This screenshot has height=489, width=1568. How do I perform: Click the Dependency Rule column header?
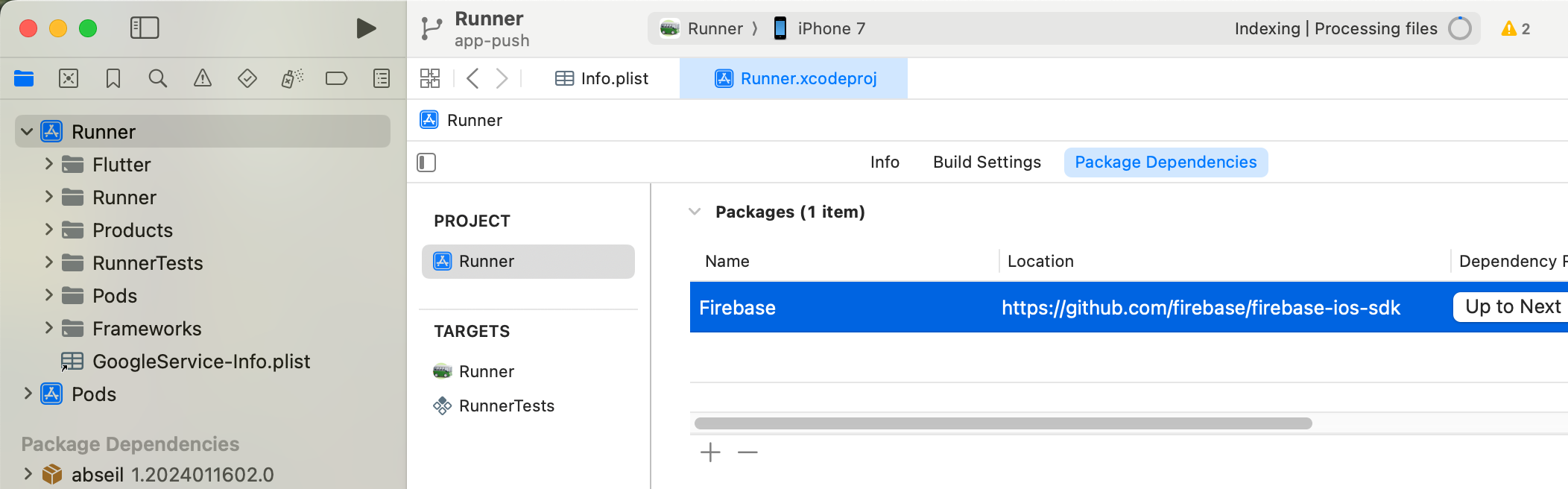1513,261
